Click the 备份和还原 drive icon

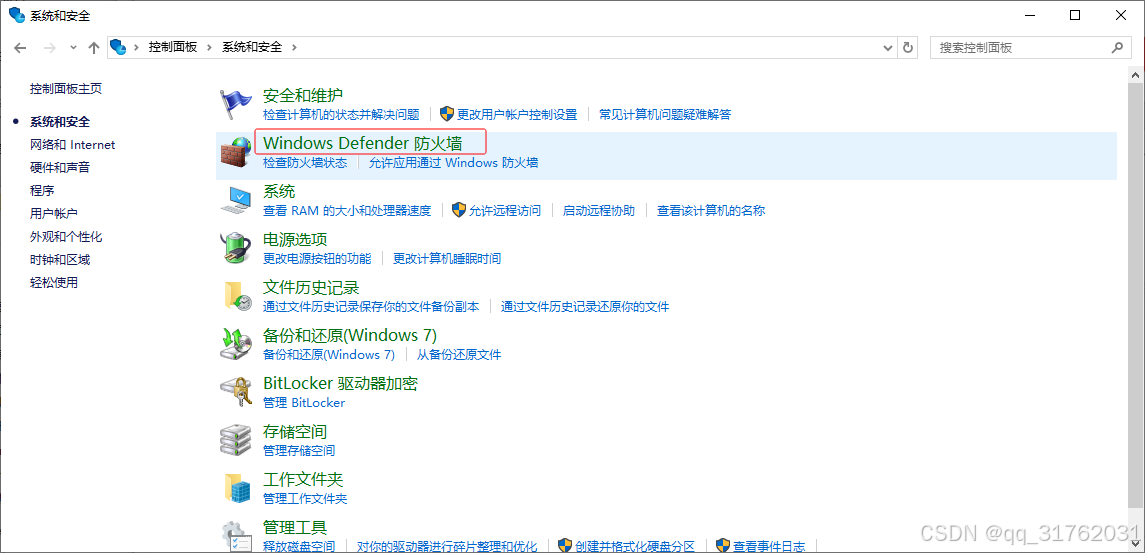pos(236,344)
